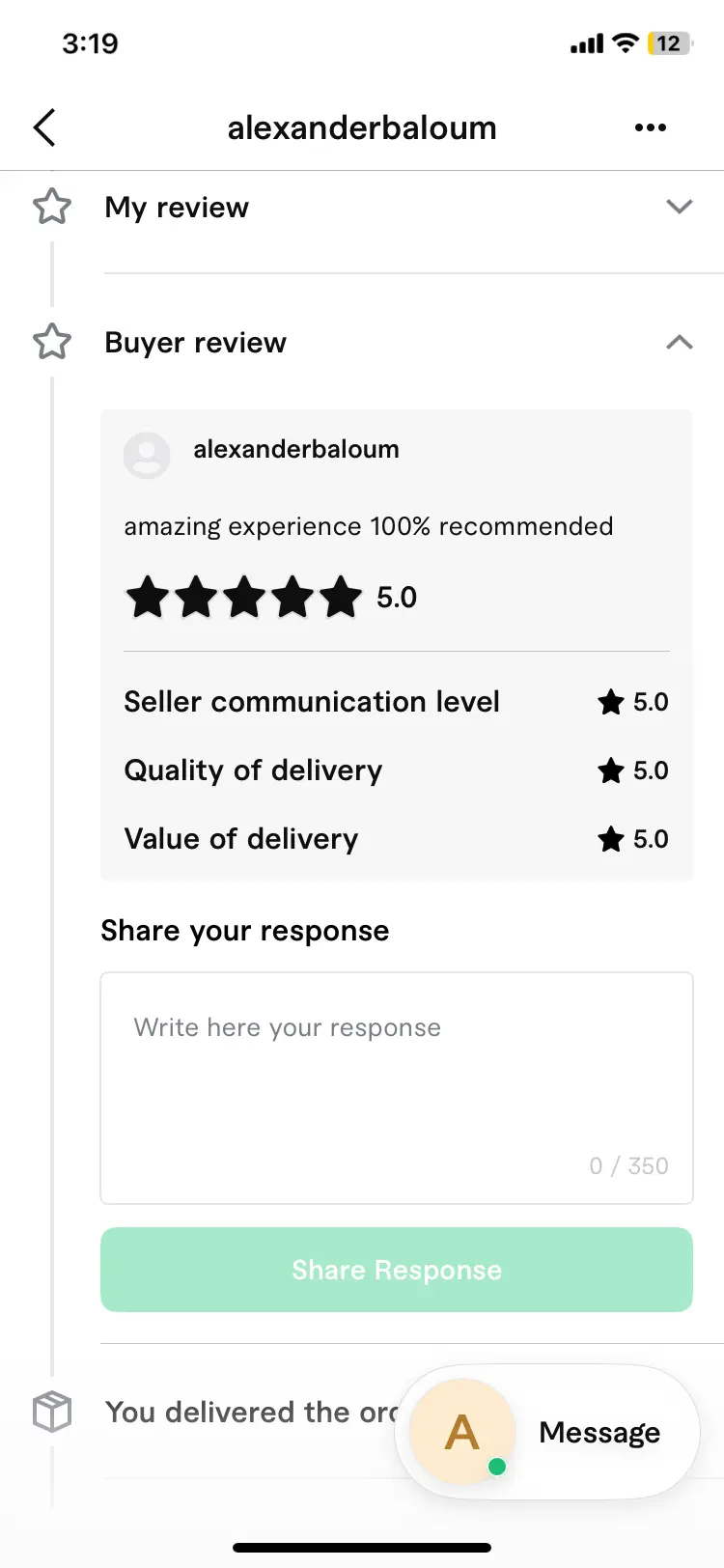Open the Message chat button
This screenshot has width=724, height=1568.
(599, 1432)
